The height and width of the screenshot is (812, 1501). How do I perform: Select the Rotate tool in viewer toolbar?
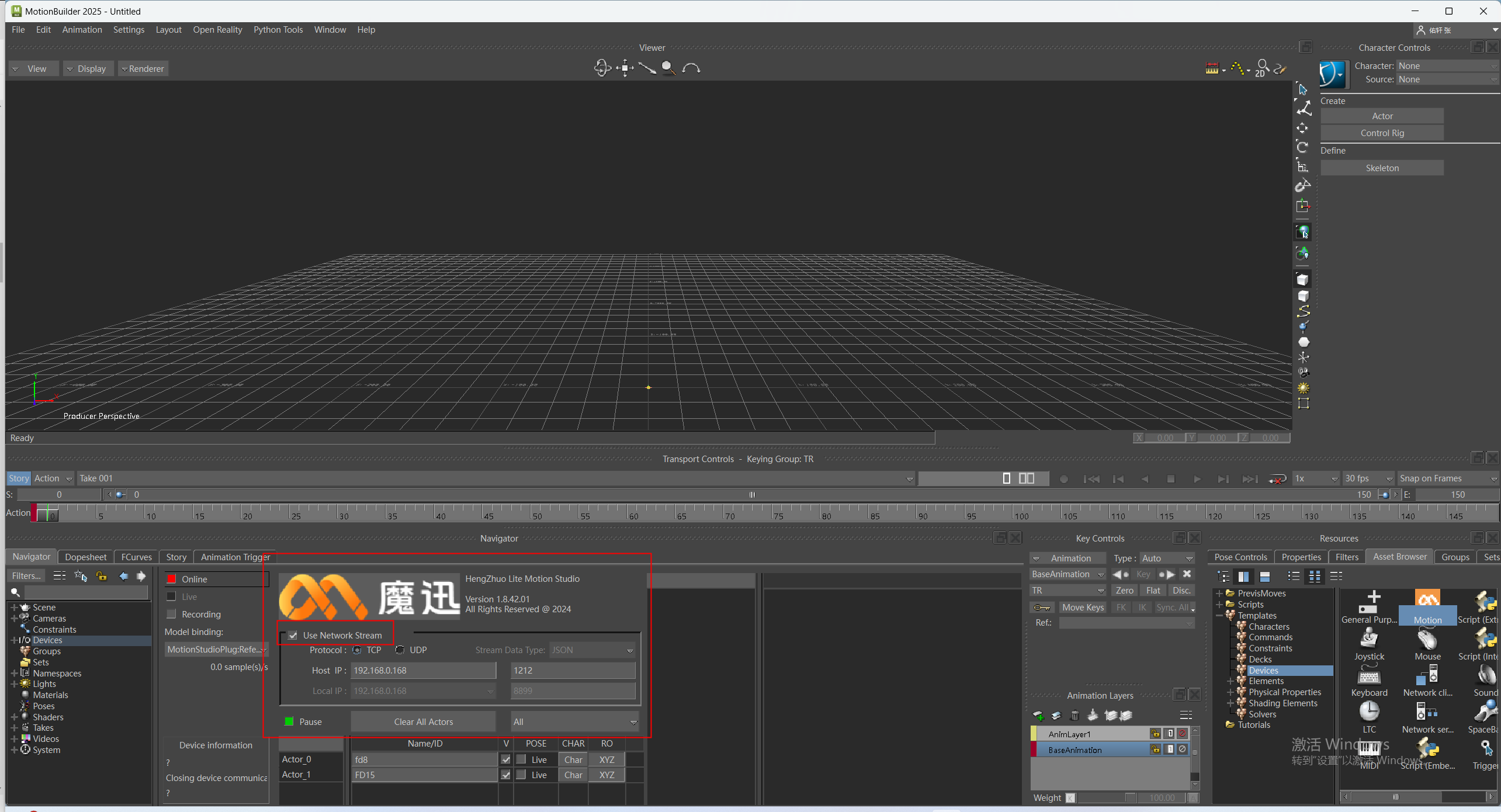tap(1302, 146)
